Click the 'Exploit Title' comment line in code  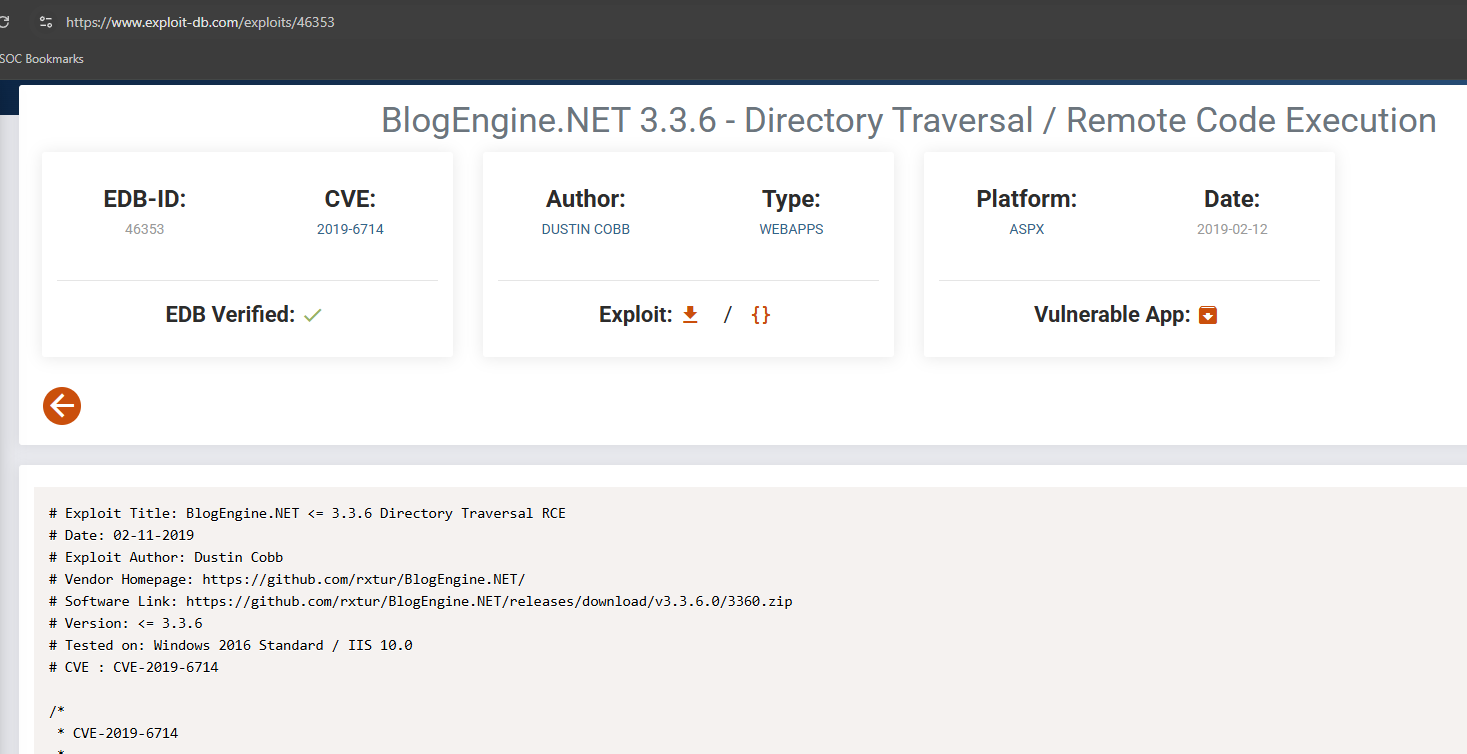[307, 513]
